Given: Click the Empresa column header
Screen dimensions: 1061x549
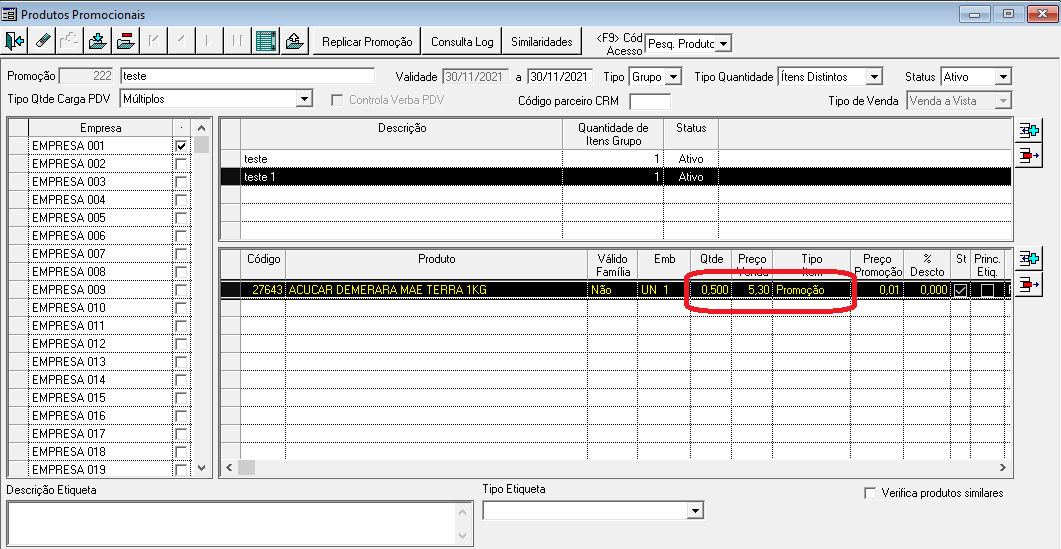Looking at the screenshot, I should point(101,127).
